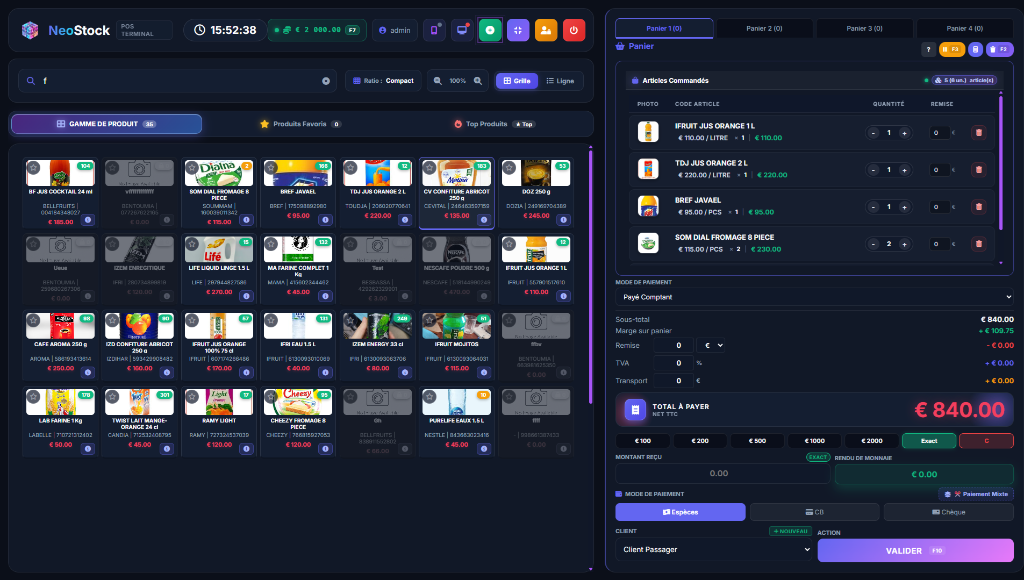Increase quantity of IFRUIT JUS ORANGE 1 L
The image size is (1024, 580).
point(904,133)
